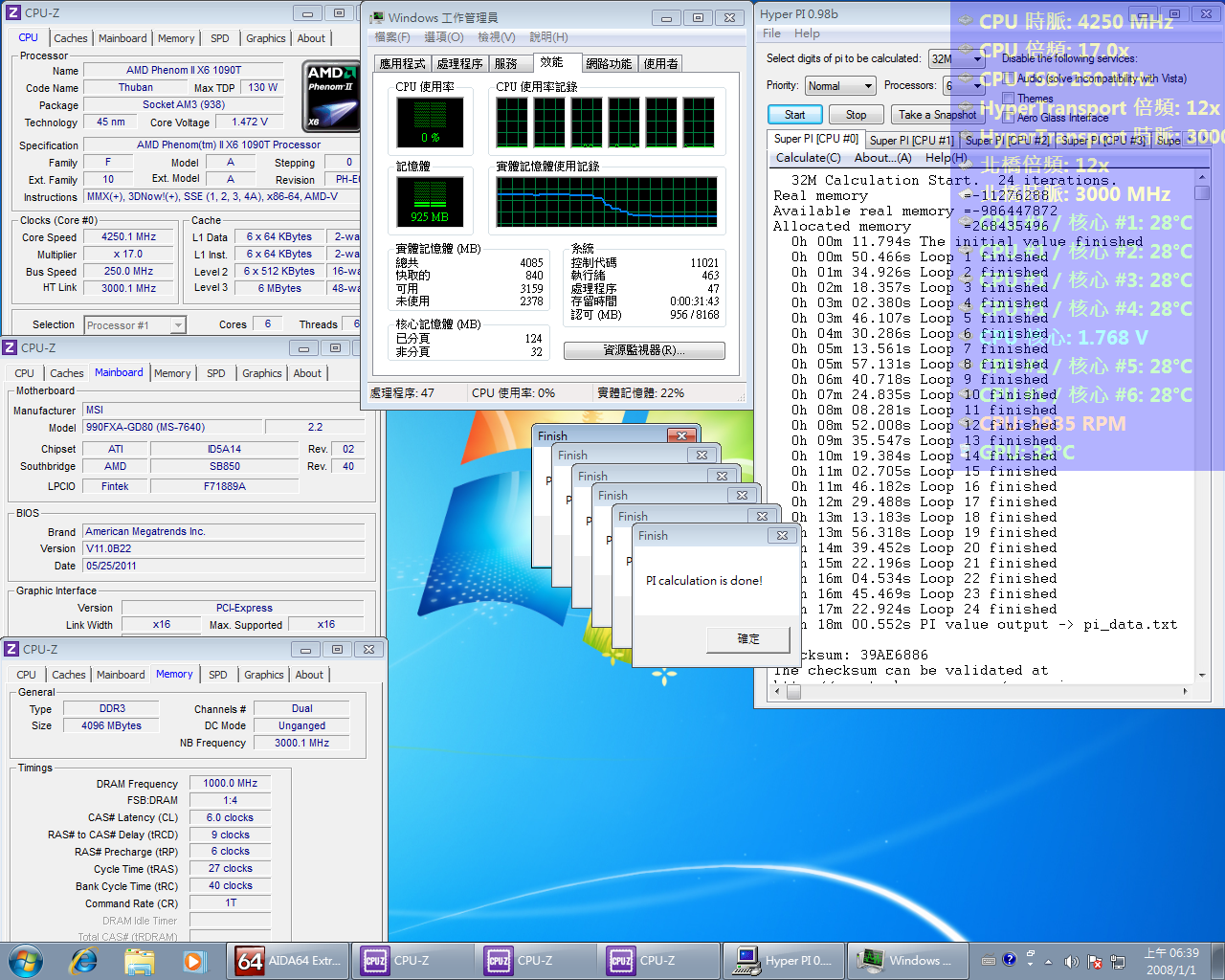Open the About...(A) menu in Super PI
1225x980 pixels.
click(x=882, y=158)
